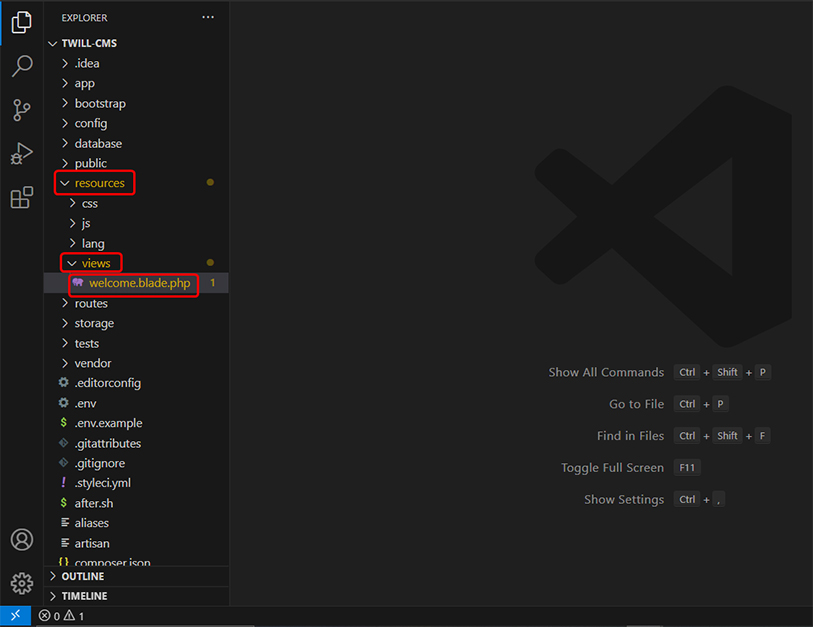Click the gear icon beside .editorconfig
813x627 pixels.
pos(63,383)
